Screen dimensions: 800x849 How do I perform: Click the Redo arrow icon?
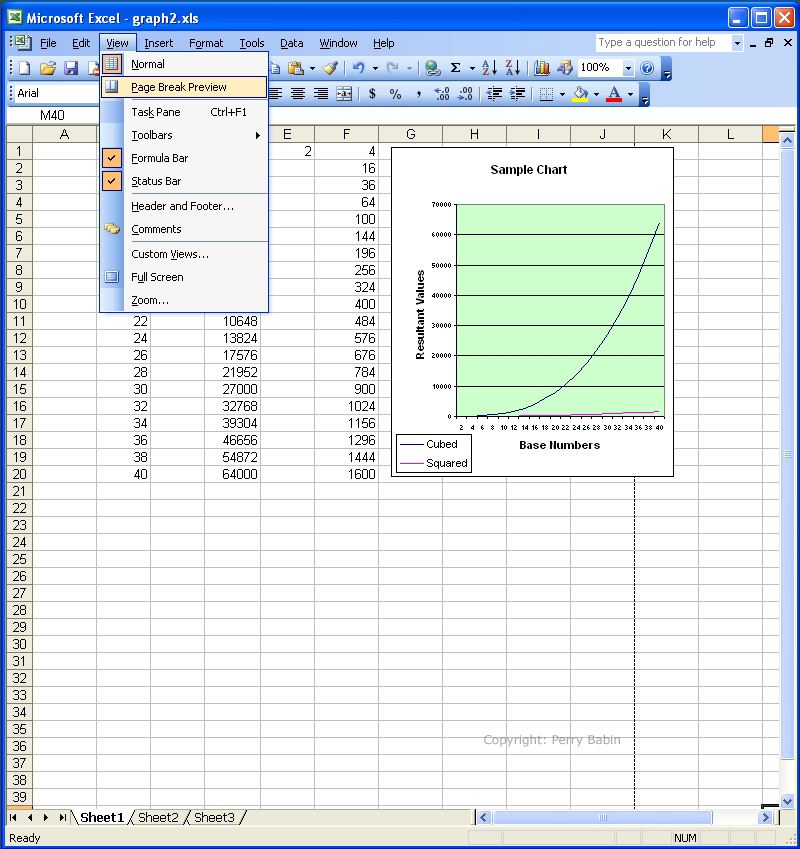point(392,68)
